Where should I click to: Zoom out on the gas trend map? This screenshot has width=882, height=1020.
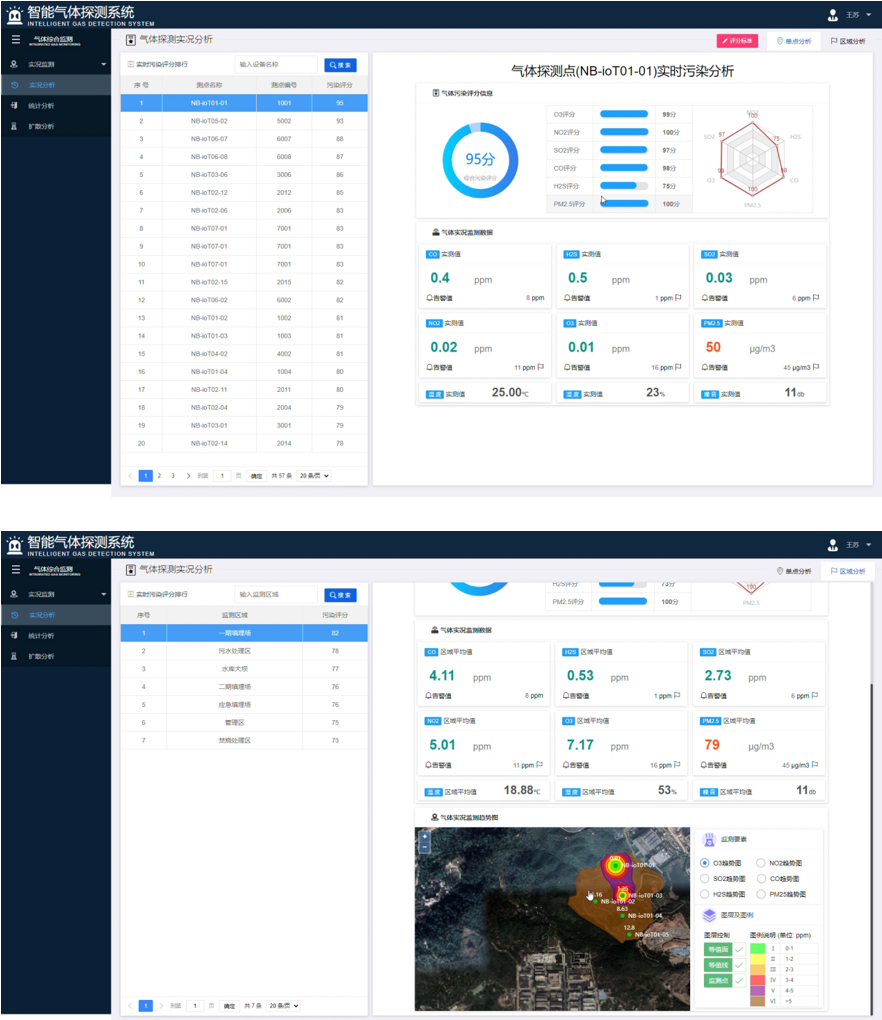tap(425, 847)
